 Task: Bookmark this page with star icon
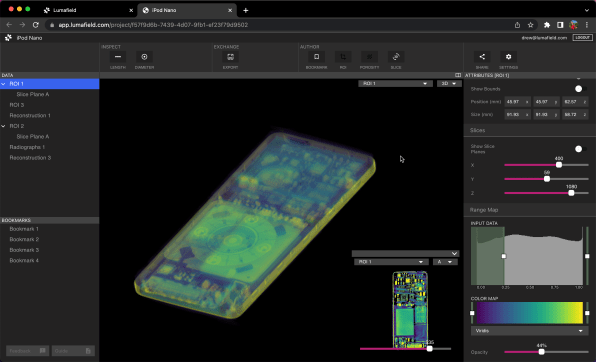[x=531, y=25]
